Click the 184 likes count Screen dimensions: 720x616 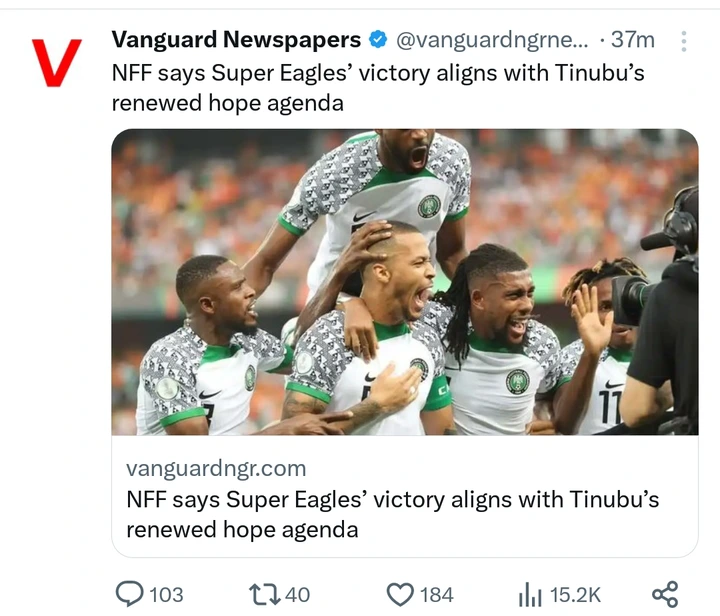437,595
